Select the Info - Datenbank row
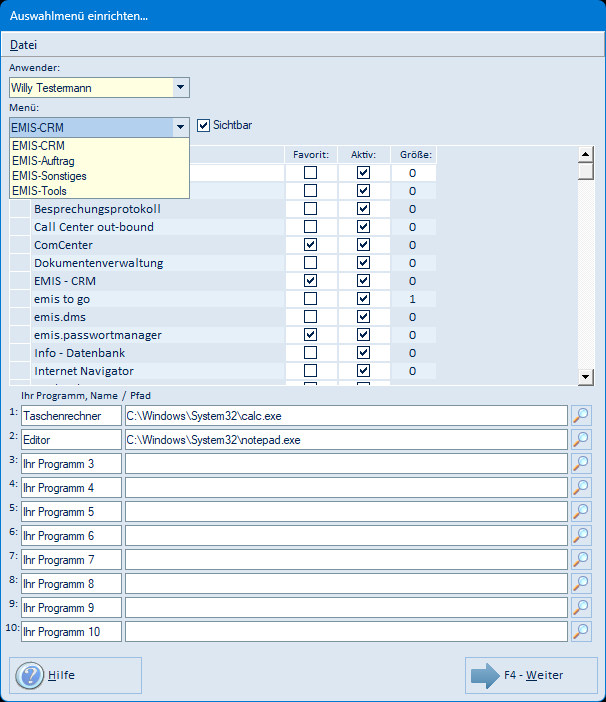The image size is (606, 702). [x=223, y=353]
